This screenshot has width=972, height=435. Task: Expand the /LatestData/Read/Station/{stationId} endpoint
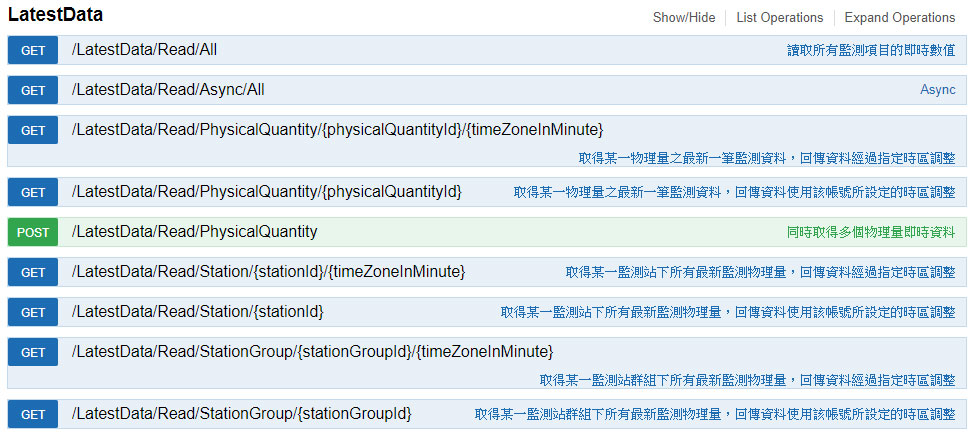click(x=197, y=312)
